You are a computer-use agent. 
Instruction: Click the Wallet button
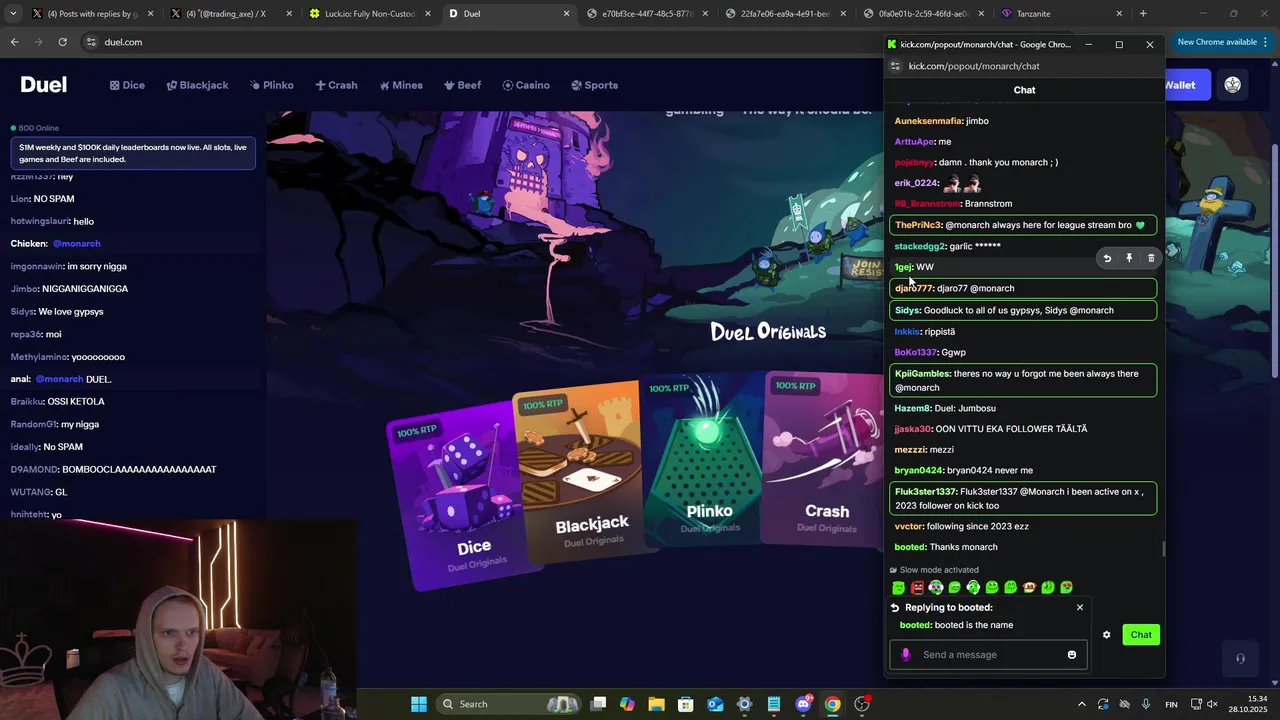click(x=1186, y=85)
